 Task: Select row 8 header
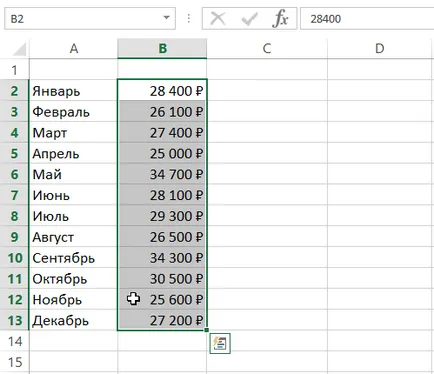click(14, 216)
